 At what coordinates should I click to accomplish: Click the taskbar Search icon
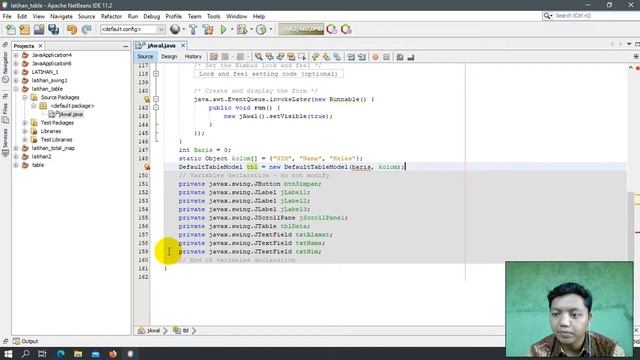tap(25, 354)
